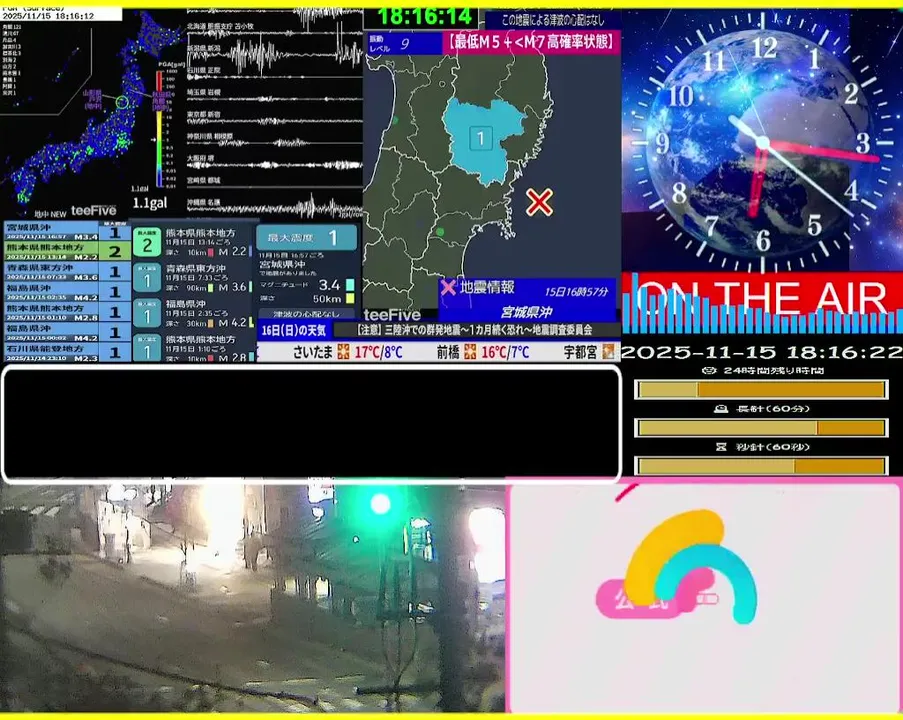This screenshot has height=720, width=903.
Task: Click the M 3.6 value on 青森県東方沖 card
Action: 233,287
